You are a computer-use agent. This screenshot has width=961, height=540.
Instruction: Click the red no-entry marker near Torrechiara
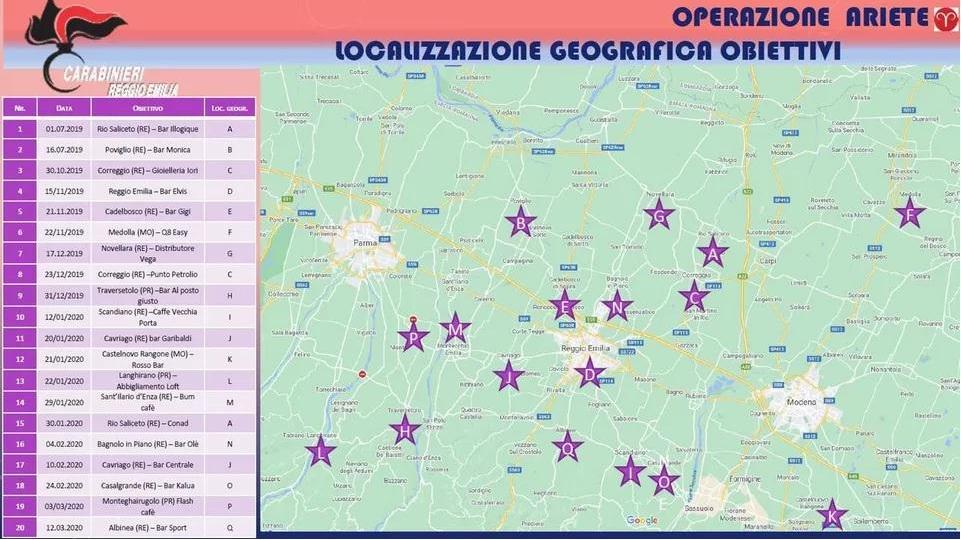(x=362, y=374)
